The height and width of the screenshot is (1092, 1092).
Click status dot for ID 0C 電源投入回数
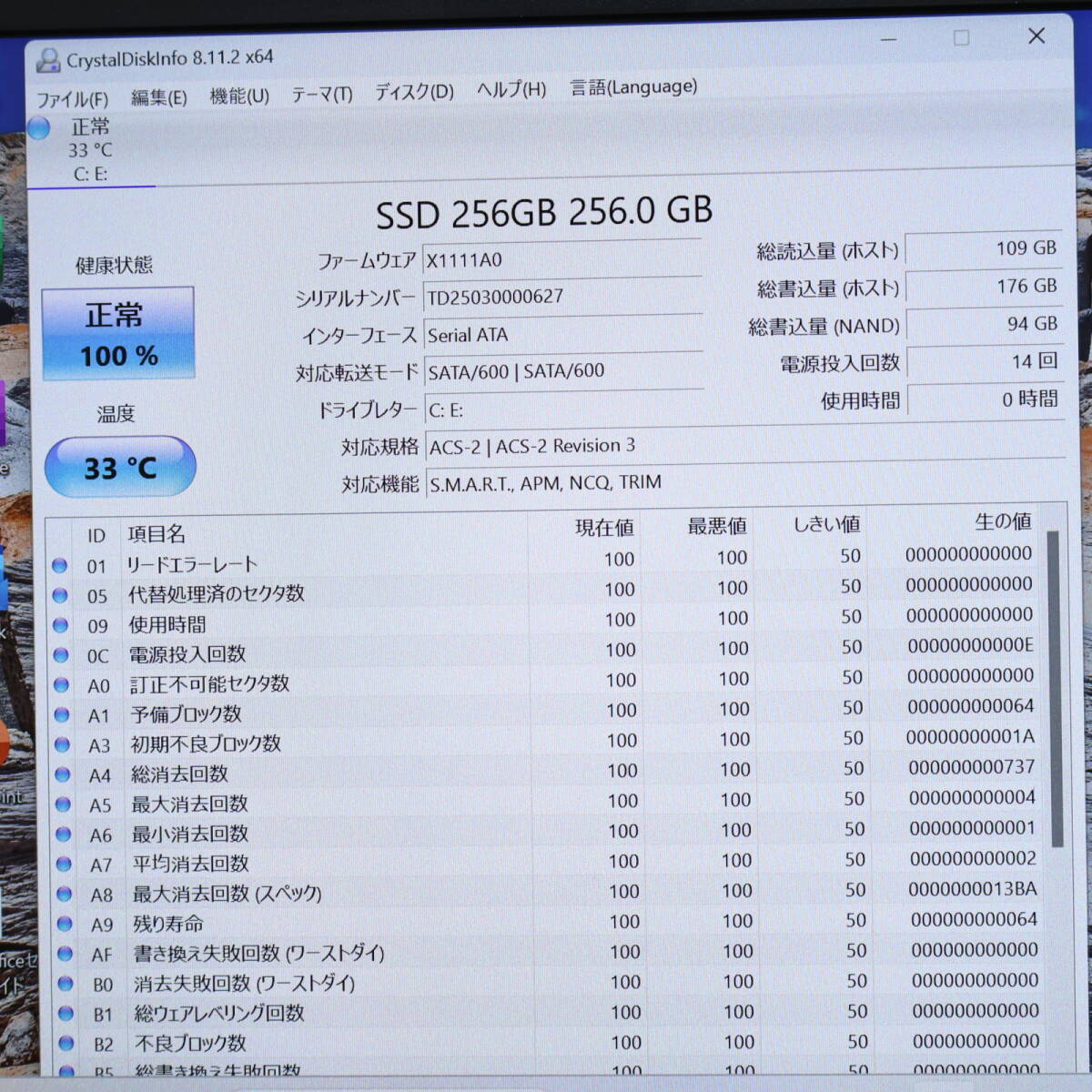click(61, 655)
